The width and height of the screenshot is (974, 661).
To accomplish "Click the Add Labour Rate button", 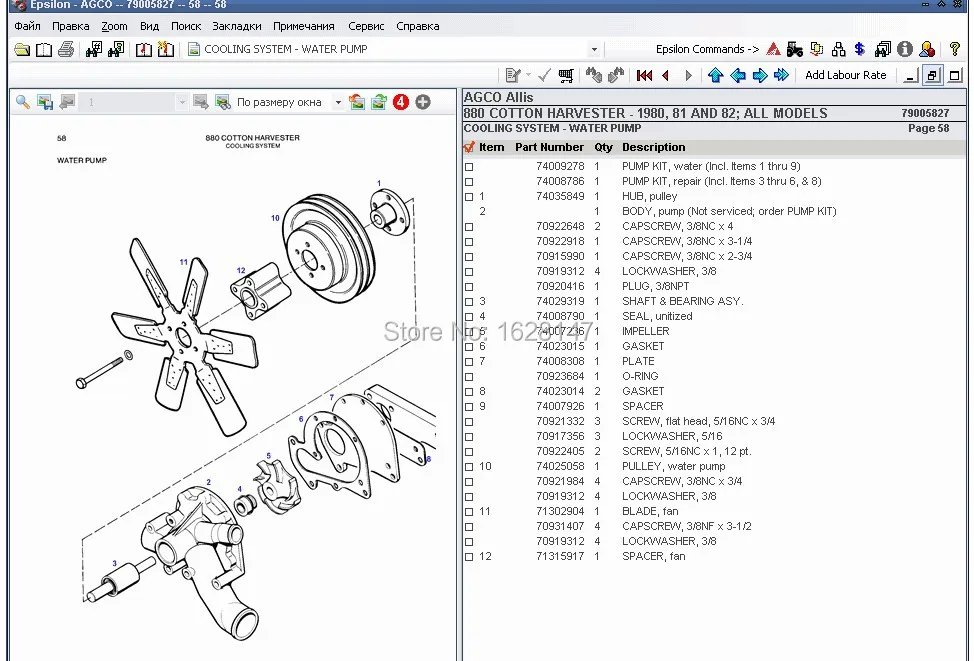I will pos(845,75).
